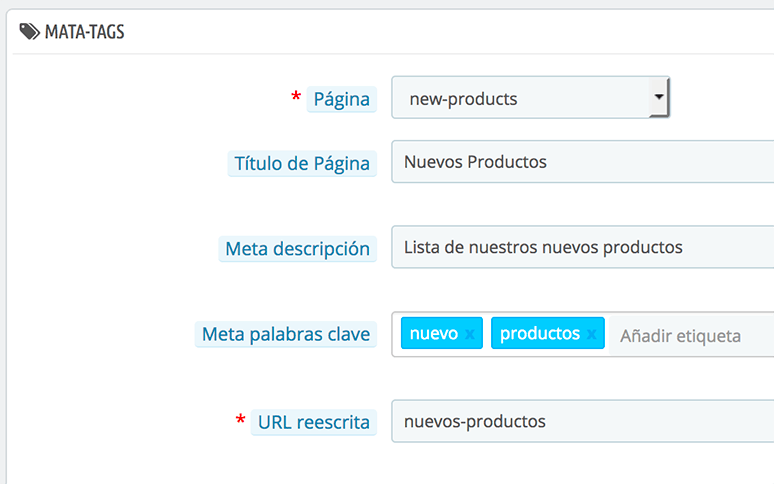Screen dimensions: 774x484
Task: Focus the Título de Página field
Action: [x=582, y=162]
